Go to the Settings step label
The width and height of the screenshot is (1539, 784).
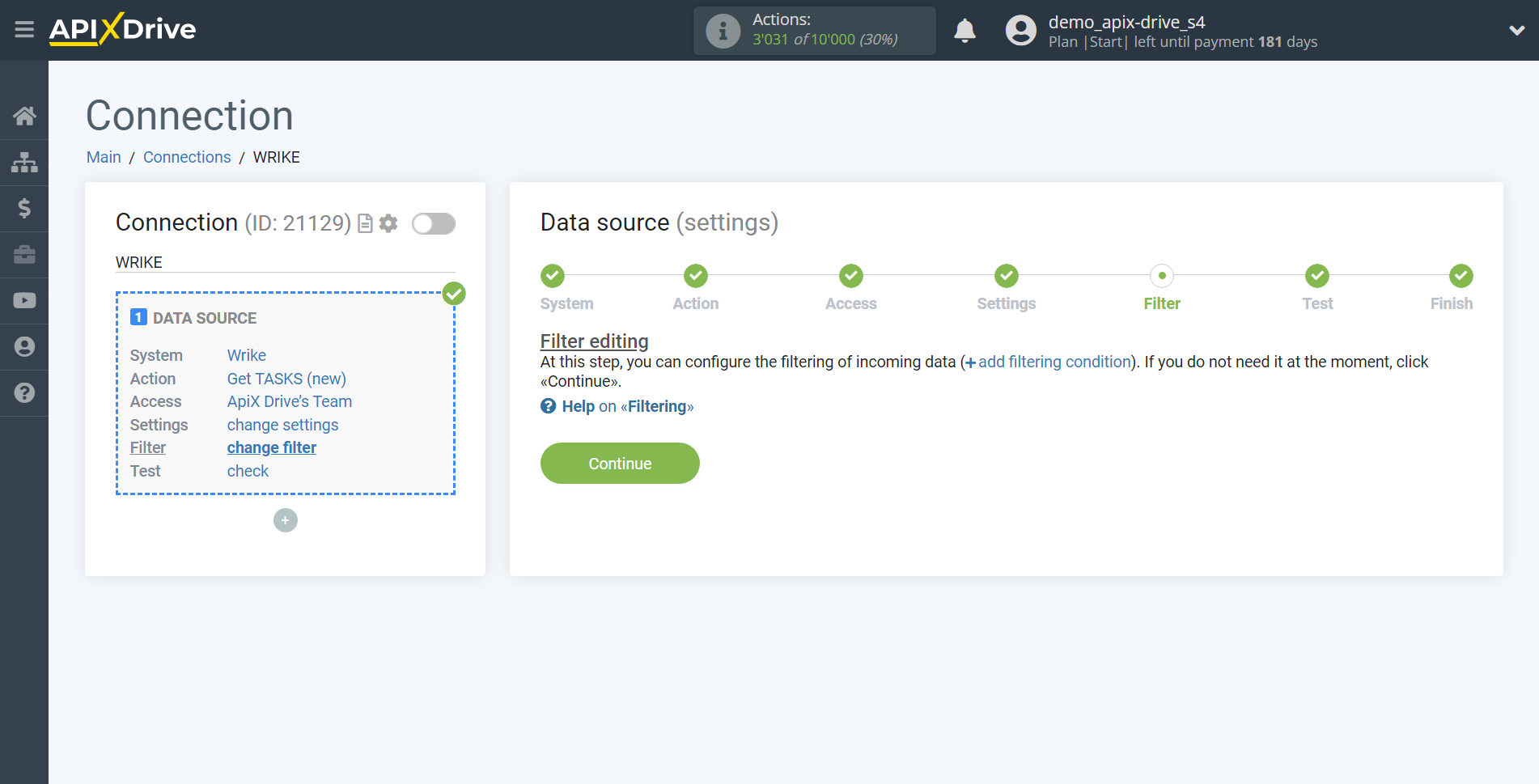[x=1007, y=303]
